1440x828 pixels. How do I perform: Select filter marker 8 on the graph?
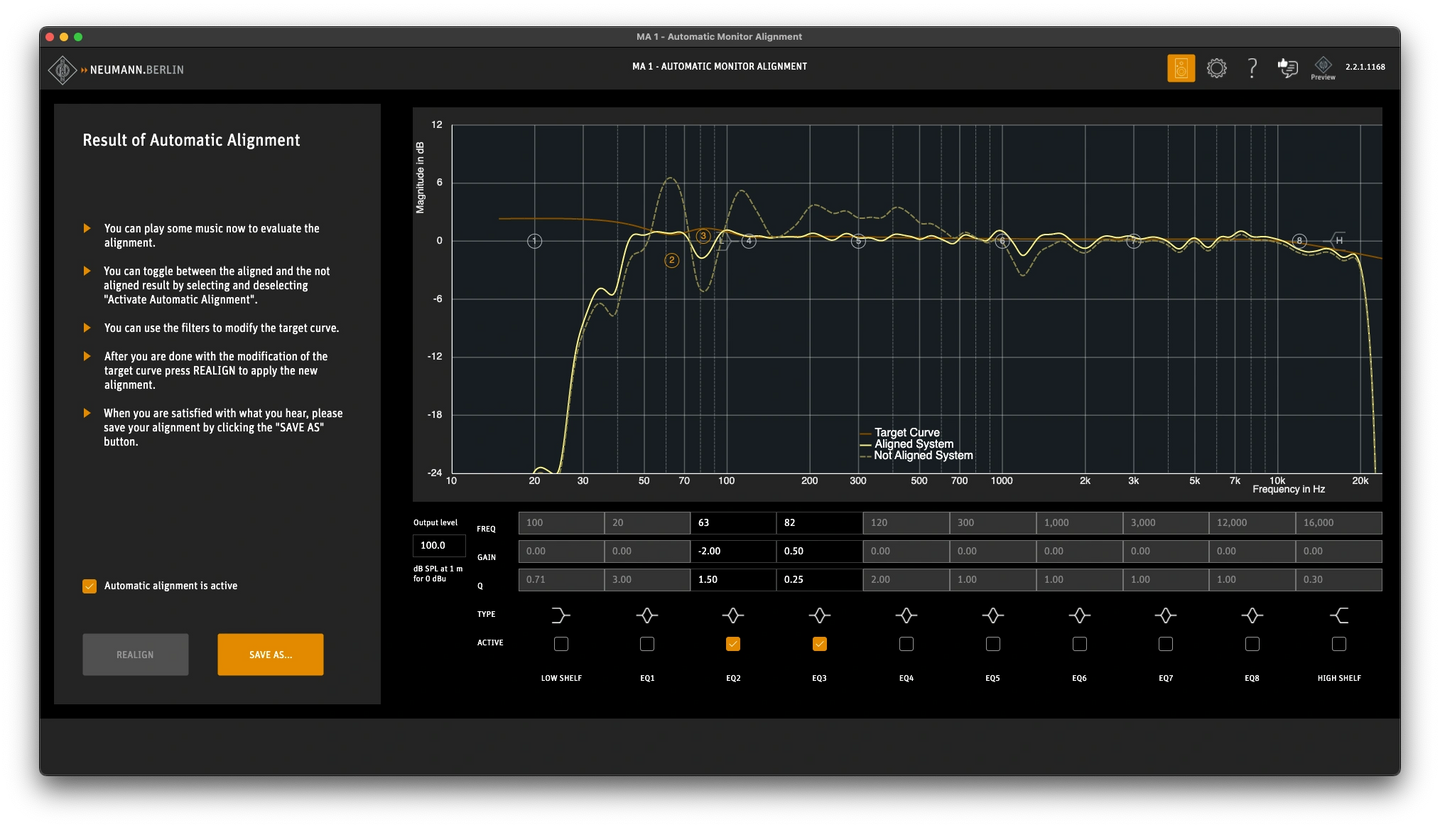click(x=1299, y=241)
